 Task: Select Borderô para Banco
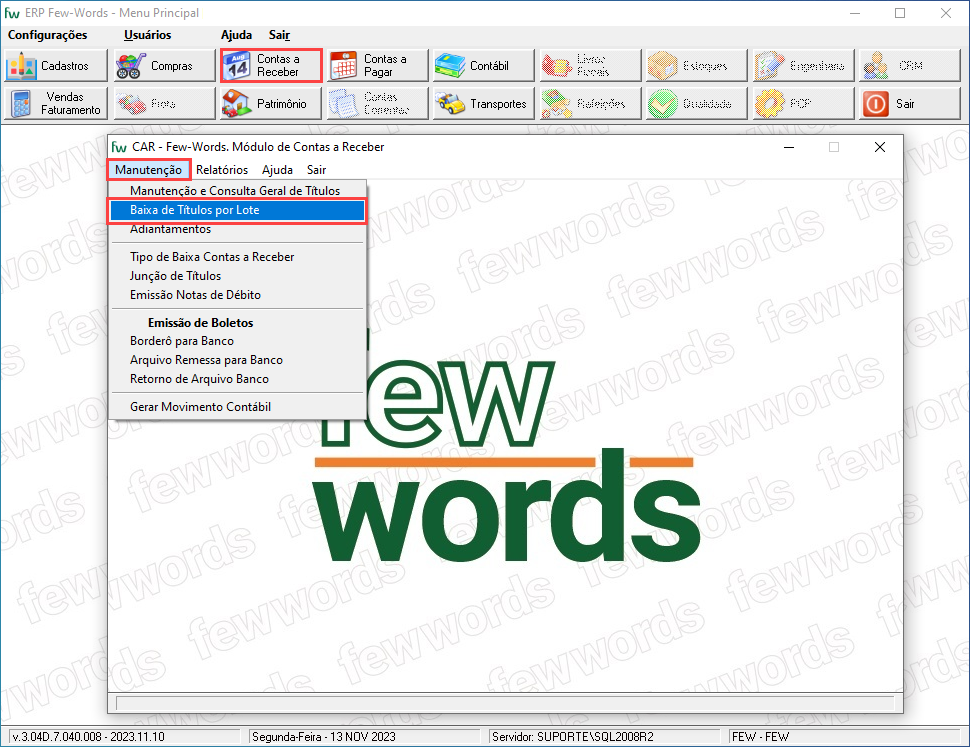[237, 341]
